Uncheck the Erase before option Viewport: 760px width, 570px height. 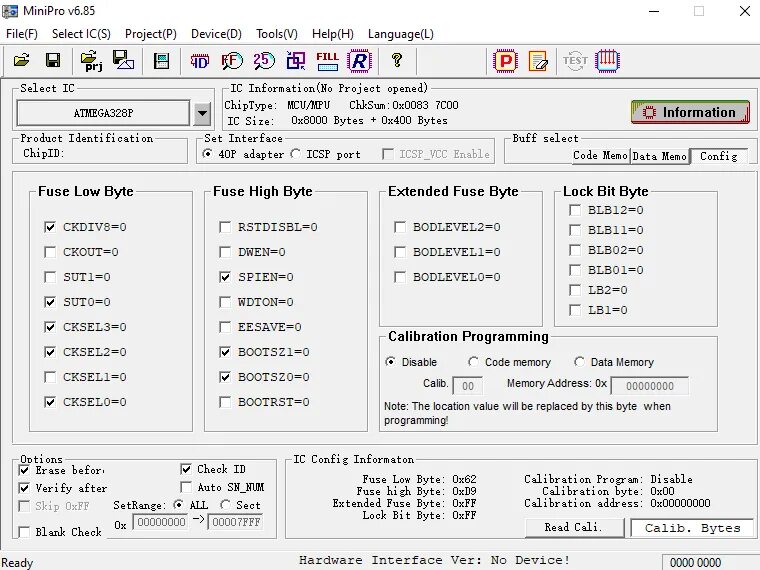click(x=24, y=470)
